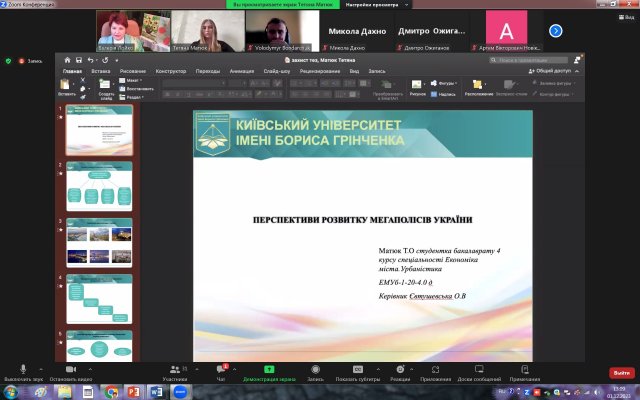Switch to the Вставка ribbon tab

click(100, 71)
